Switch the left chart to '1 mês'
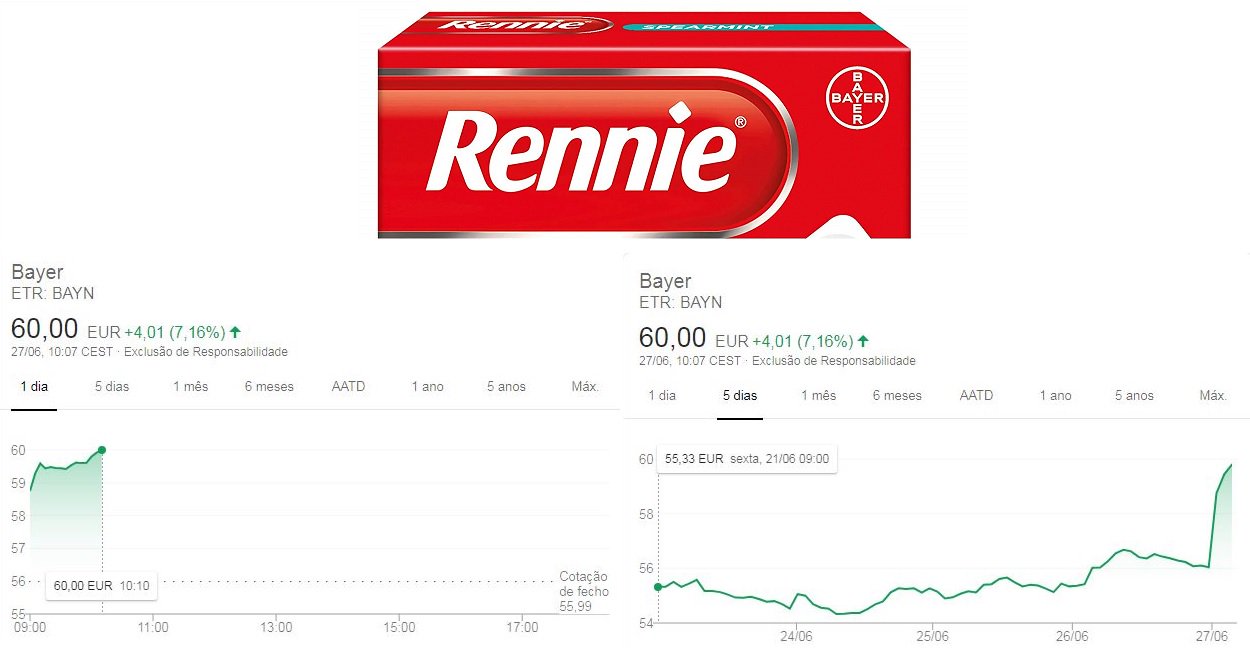 pos(190,386)
